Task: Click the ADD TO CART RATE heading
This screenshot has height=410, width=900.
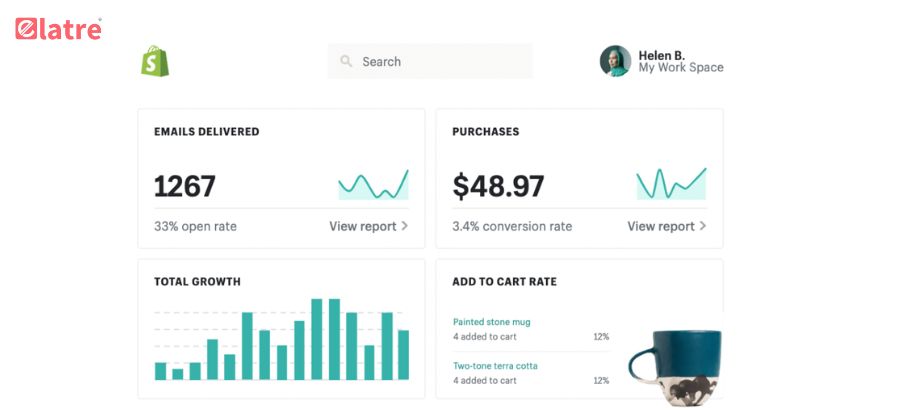Action: 505,282
